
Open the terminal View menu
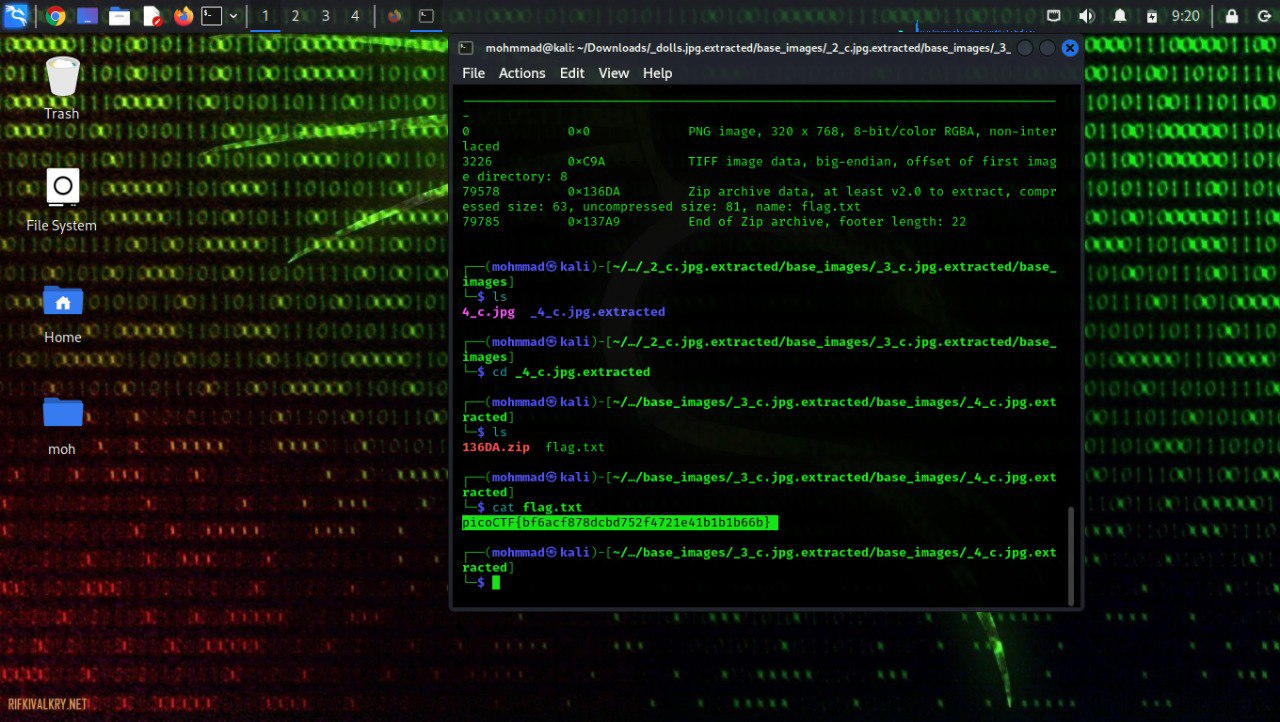point(614,73)
